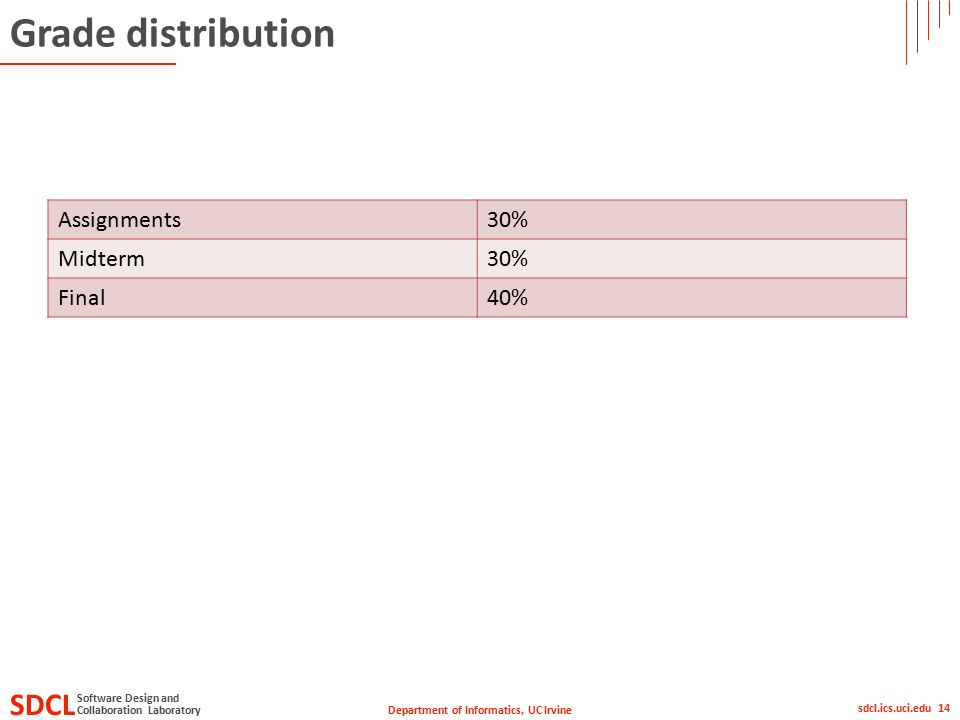Click Software Design and Collaboration Laboratory text

click(x=138, y=704)
